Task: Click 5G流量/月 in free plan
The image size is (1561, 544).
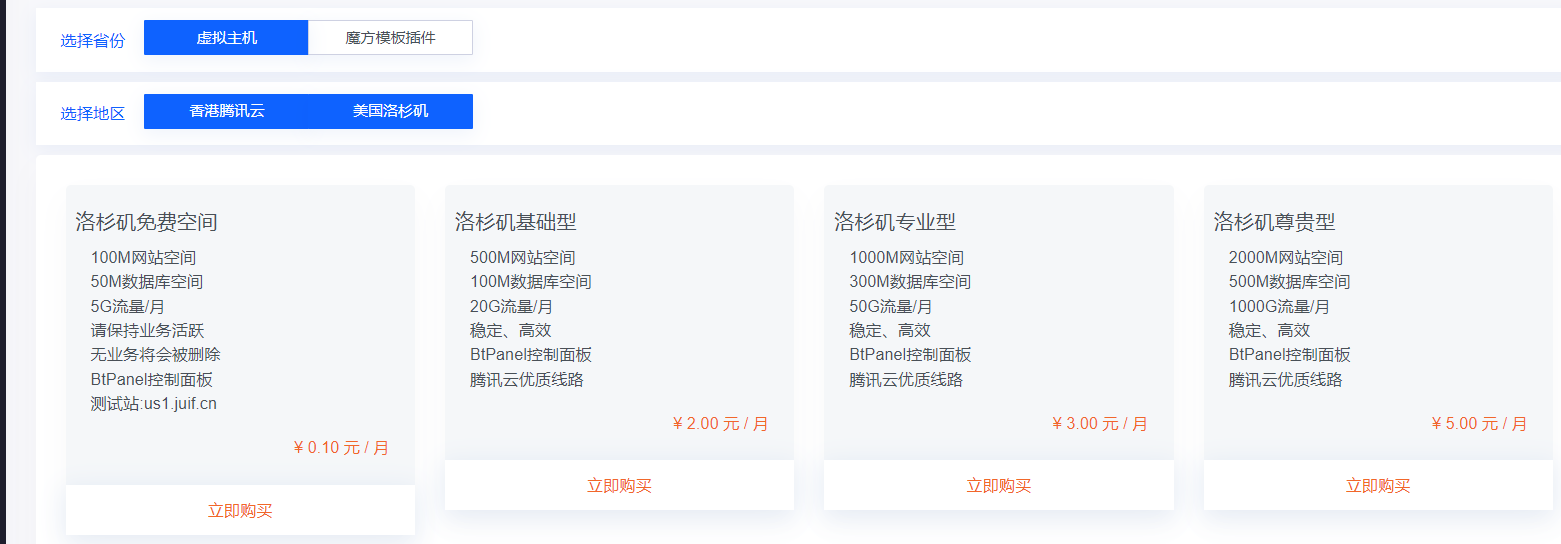Action: pyautogui.click(x=127, y=306)
